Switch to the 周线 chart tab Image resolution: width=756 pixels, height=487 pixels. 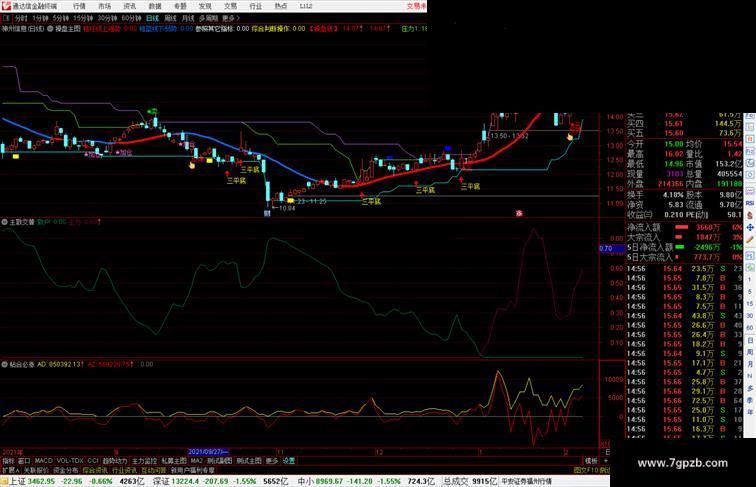pos(171,18)
